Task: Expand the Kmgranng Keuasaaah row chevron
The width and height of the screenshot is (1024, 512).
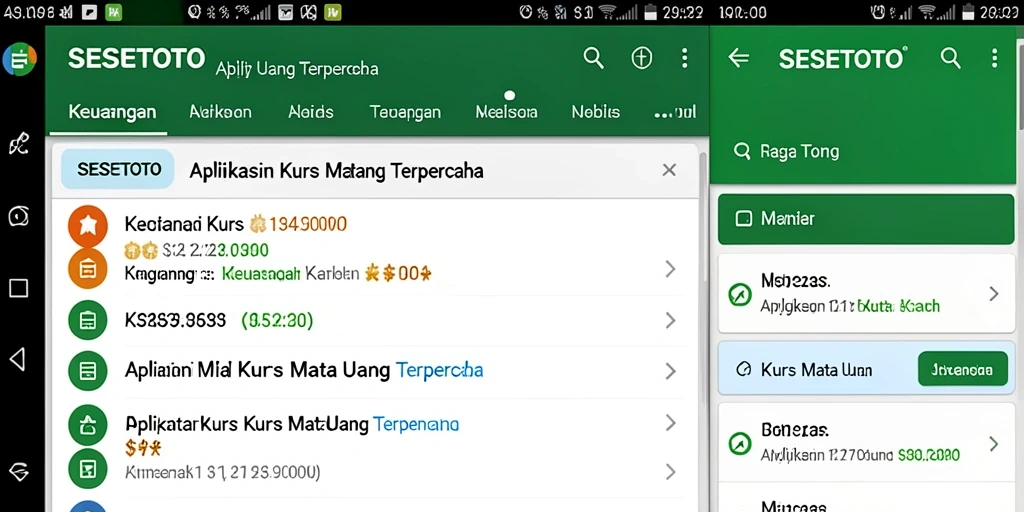Action: click(670, 268)
